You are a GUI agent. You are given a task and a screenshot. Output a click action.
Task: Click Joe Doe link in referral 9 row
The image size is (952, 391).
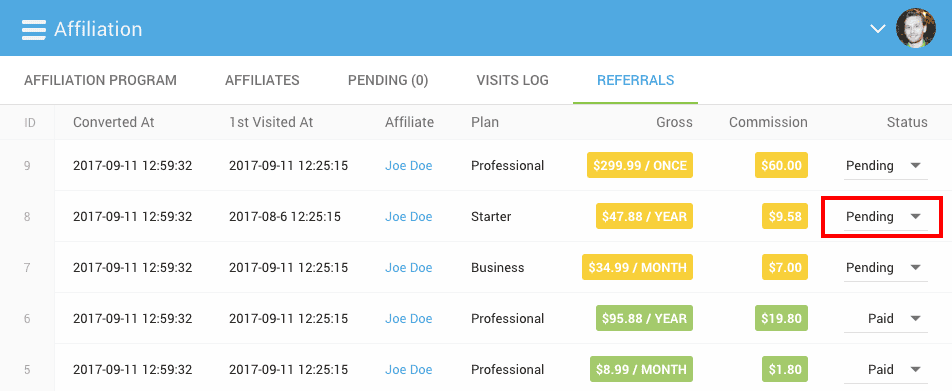(409, 166)
